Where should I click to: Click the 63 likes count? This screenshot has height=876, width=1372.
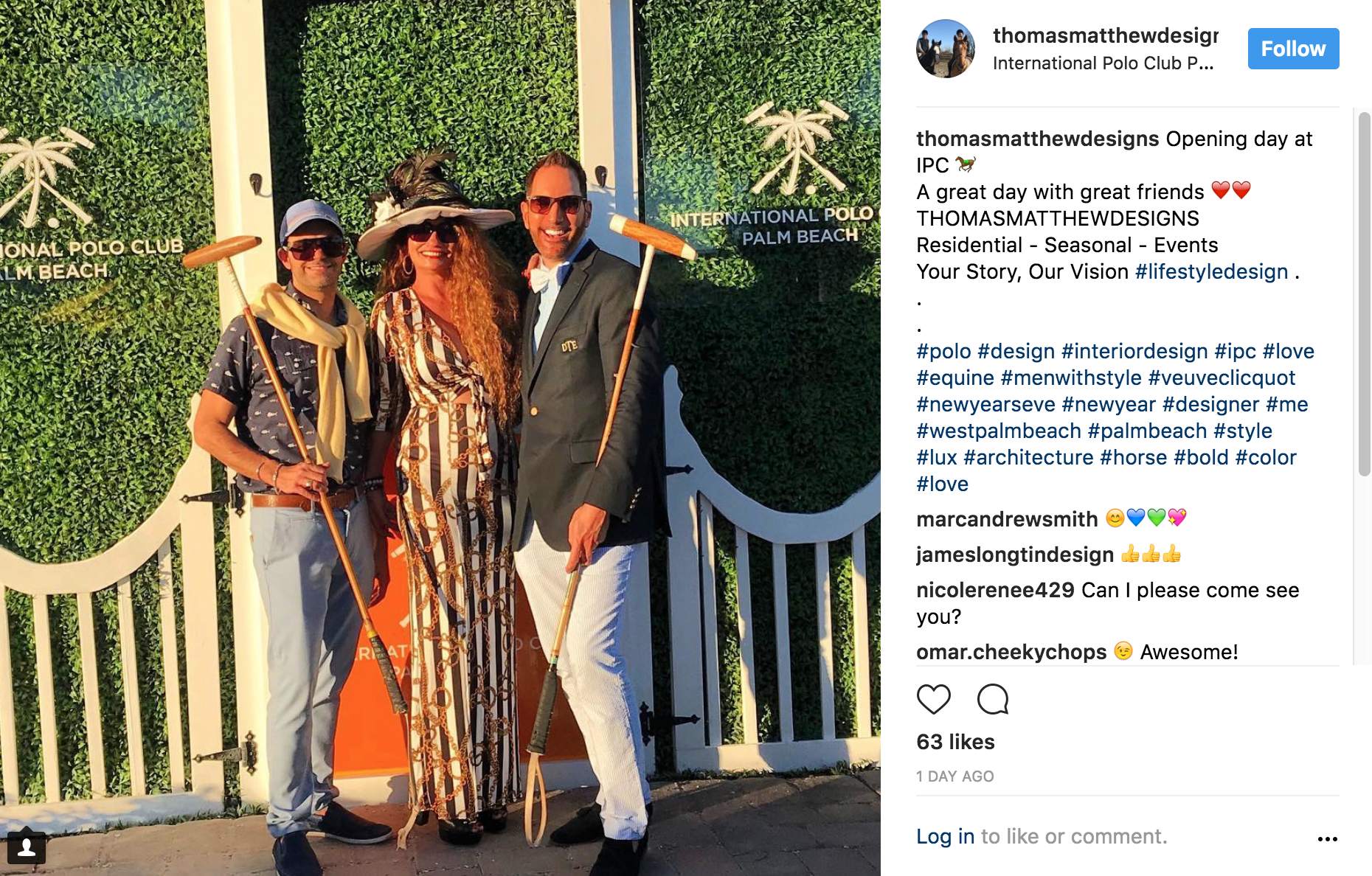tap(955, 742)
